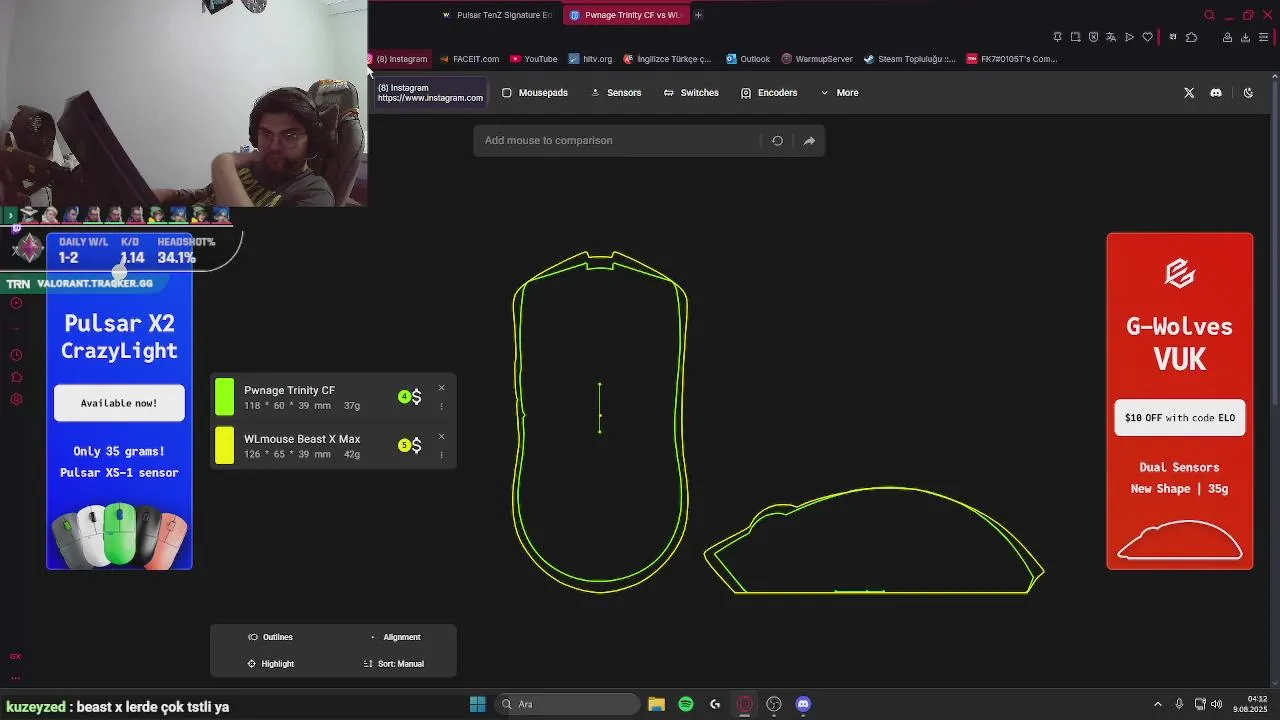Open the Alignment option

(x=395, y=637)
